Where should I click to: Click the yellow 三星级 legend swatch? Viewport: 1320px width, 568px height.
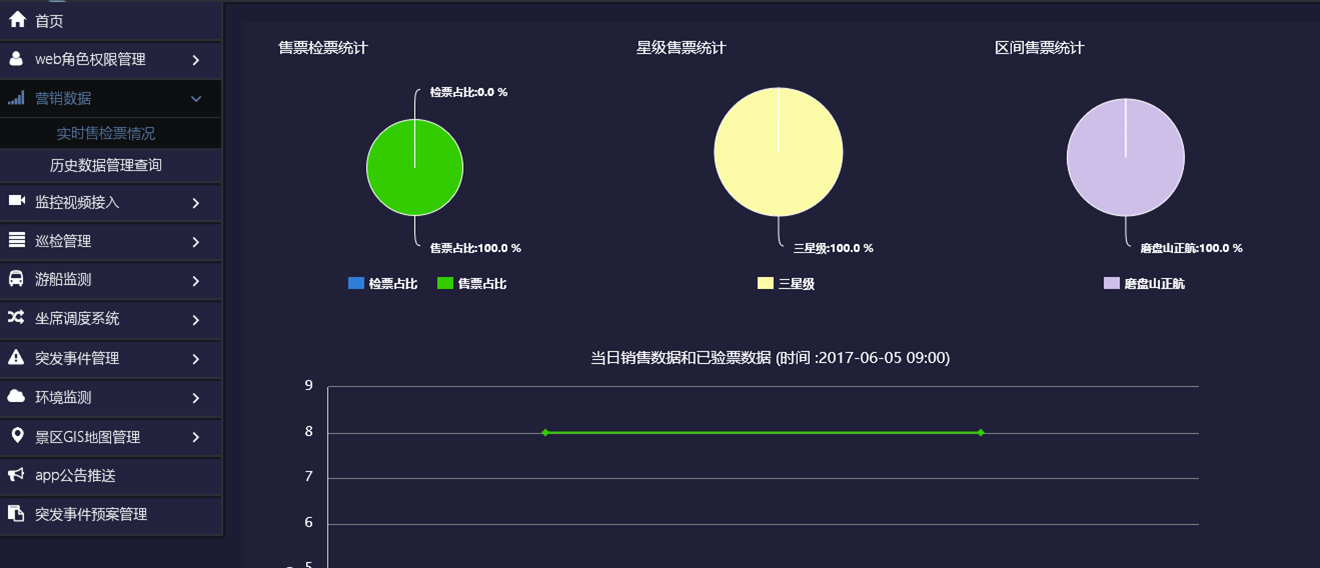click(x=765, y=283)
